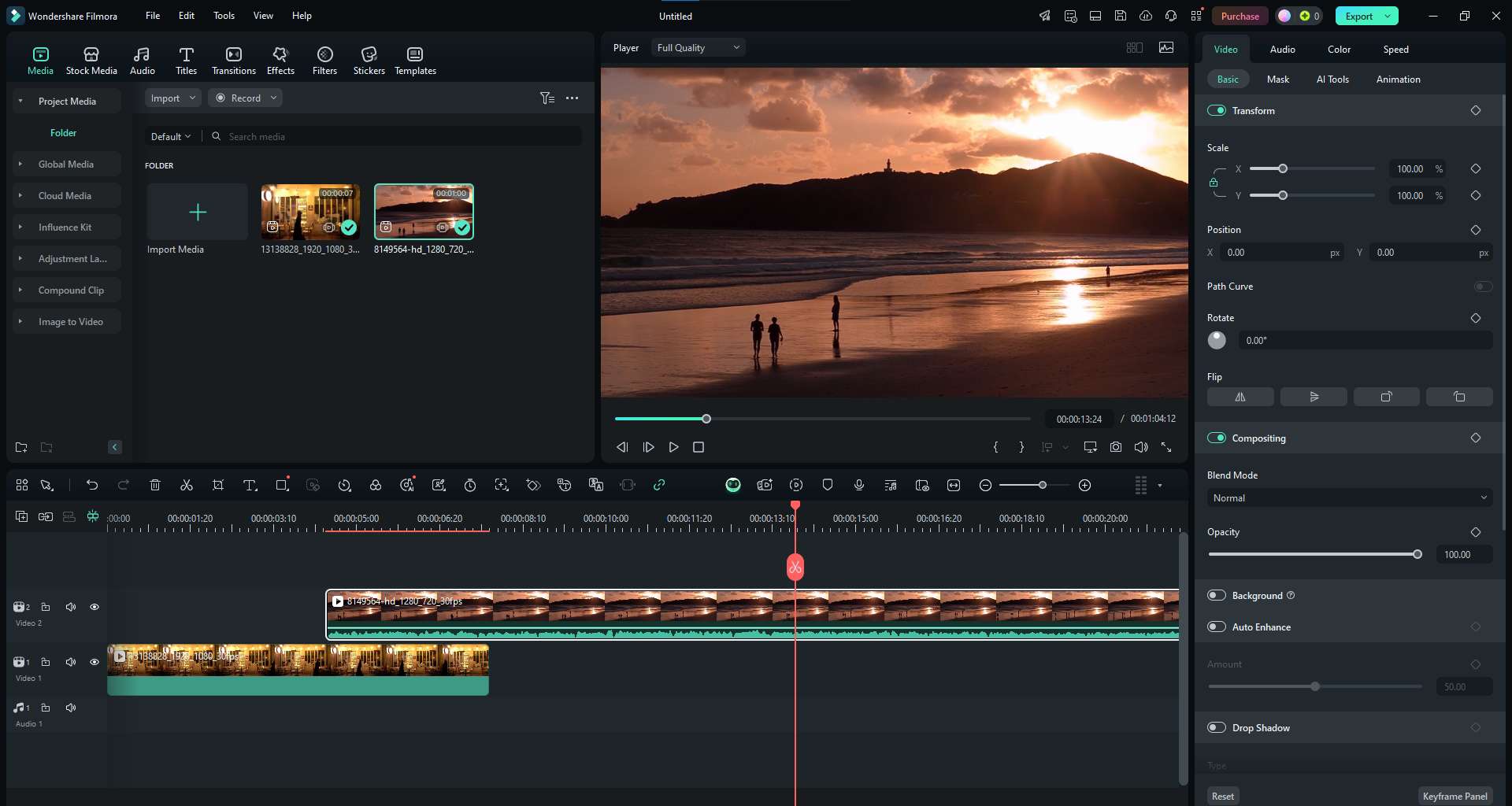Click the Reset button
The height and width of the screenshot is (806, 1512).
[x=1222, y=796]
